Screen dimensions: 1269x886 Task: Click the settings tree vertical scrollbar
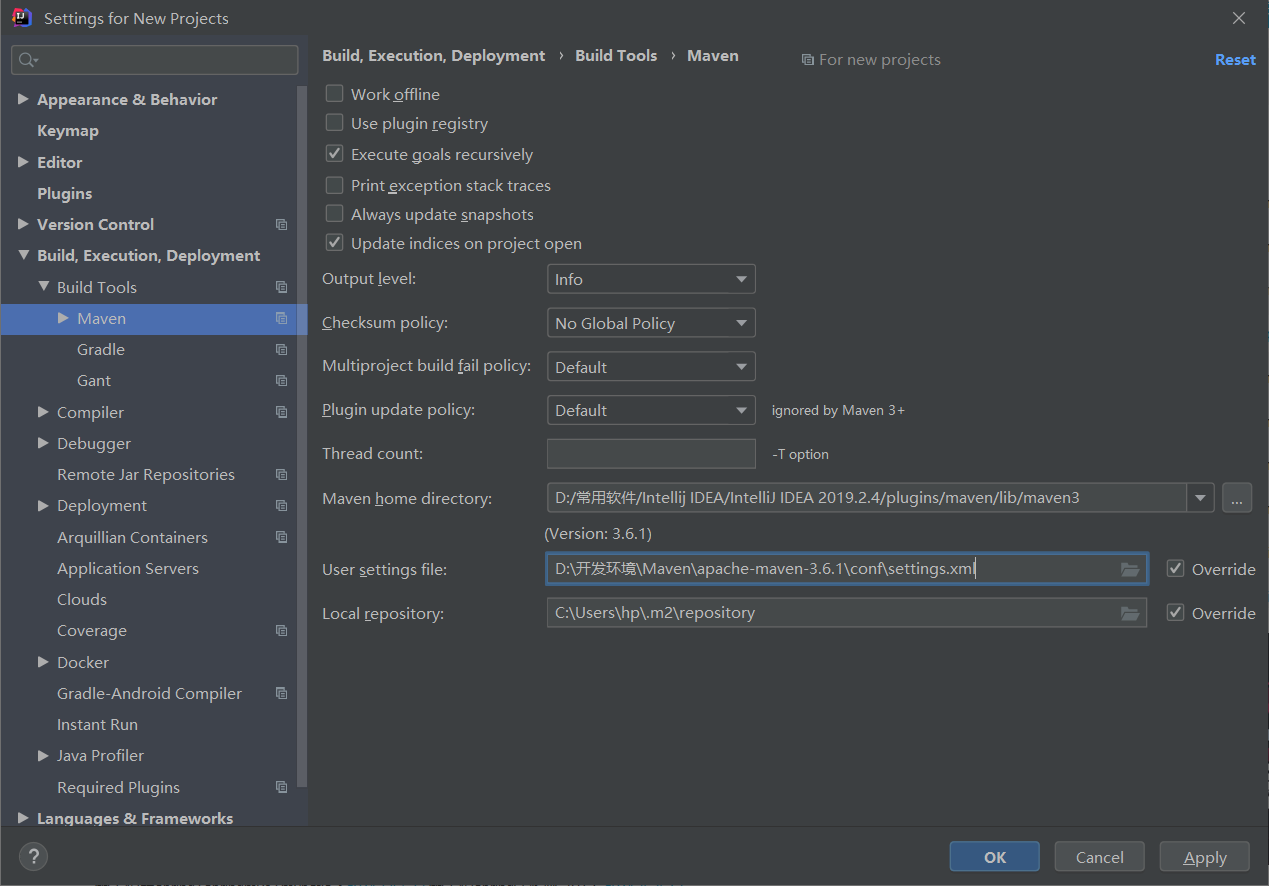tap(302, 435)
